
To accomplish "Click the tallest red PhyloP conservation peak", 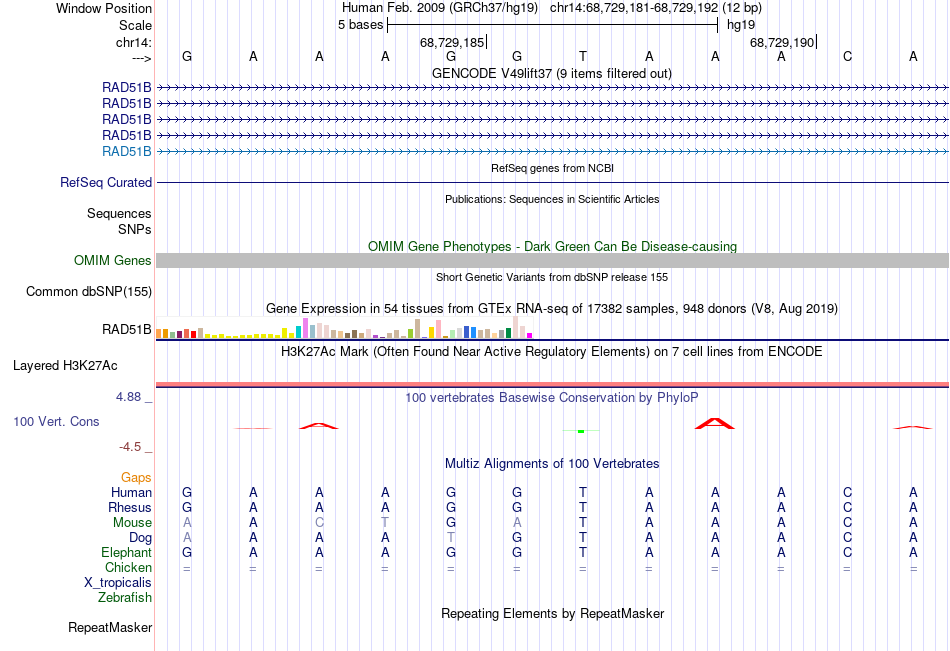I will [715, 423].
